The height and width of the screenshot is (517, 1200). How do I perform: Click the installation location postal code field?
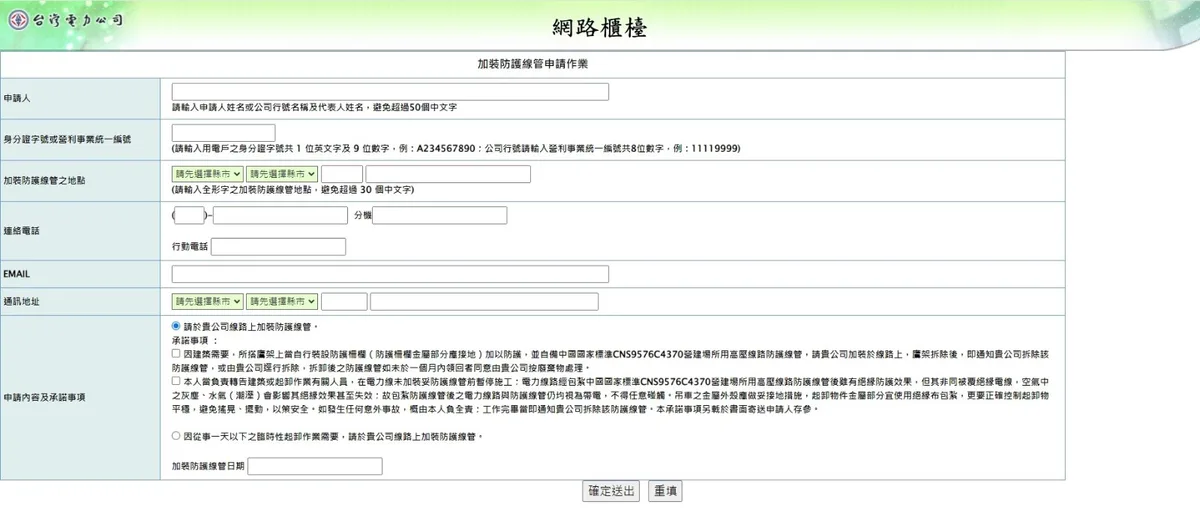click(342, 174)
